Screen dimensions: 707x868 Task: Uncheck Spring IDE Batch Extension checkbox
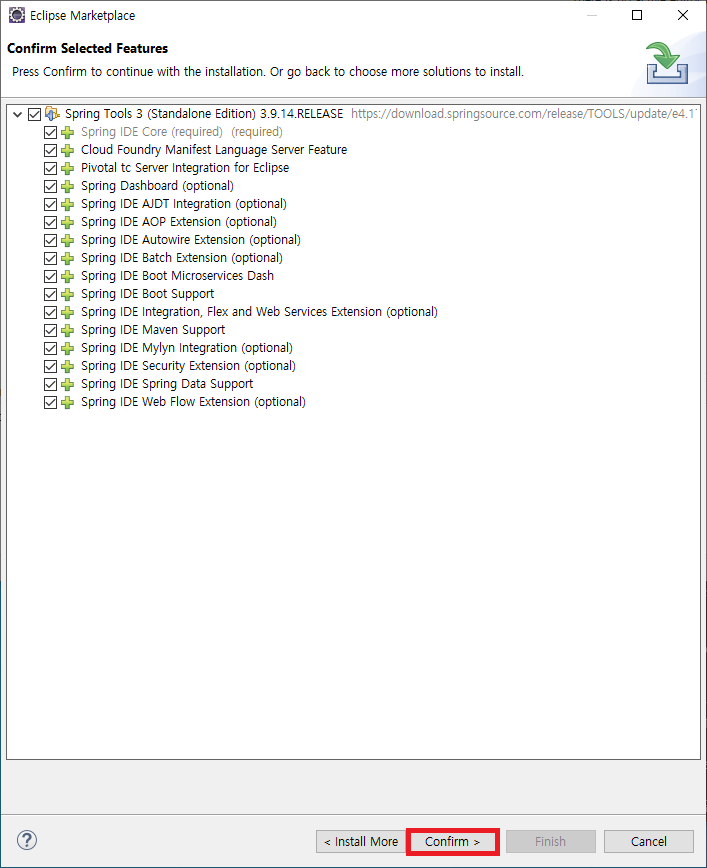tap(50, 259)
